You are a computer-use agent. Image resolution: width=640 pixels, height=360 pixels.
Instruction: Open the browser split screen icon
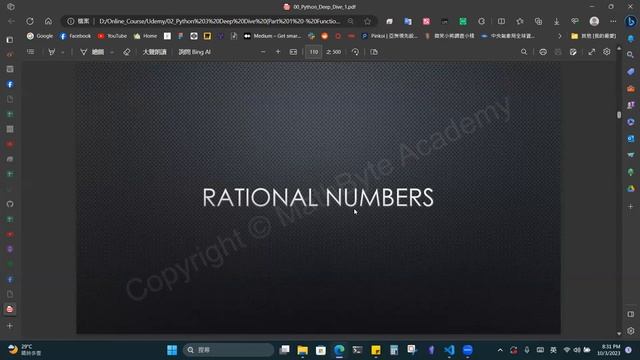pos(501,21)
